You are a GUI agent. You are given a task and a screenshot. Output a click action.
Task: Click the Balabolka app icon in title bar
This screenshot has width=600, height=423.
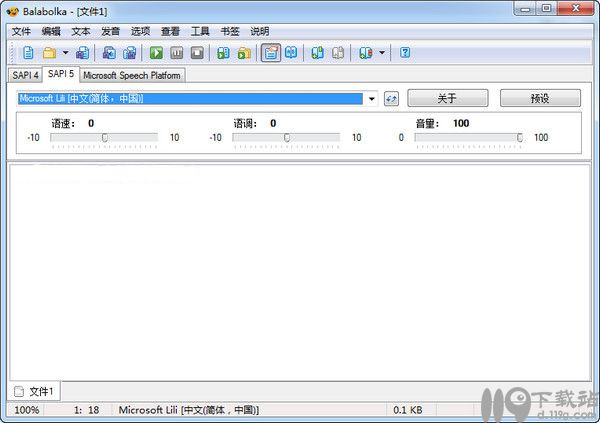tap(12, 11)
